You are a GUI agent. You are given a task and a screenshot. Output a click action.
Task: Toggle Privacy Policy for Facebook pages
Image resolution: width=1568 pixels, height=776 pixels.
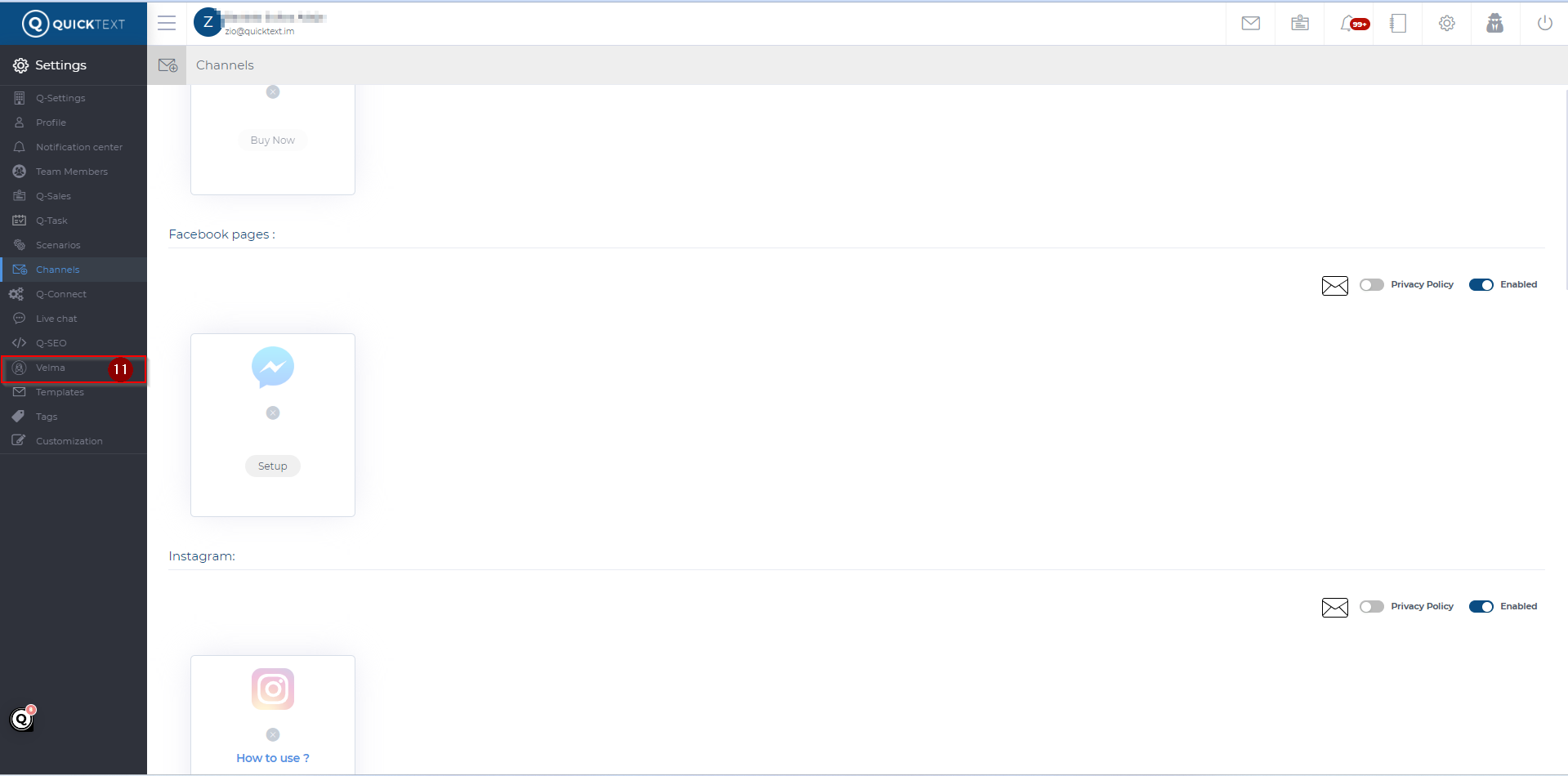pos(1371,285)
